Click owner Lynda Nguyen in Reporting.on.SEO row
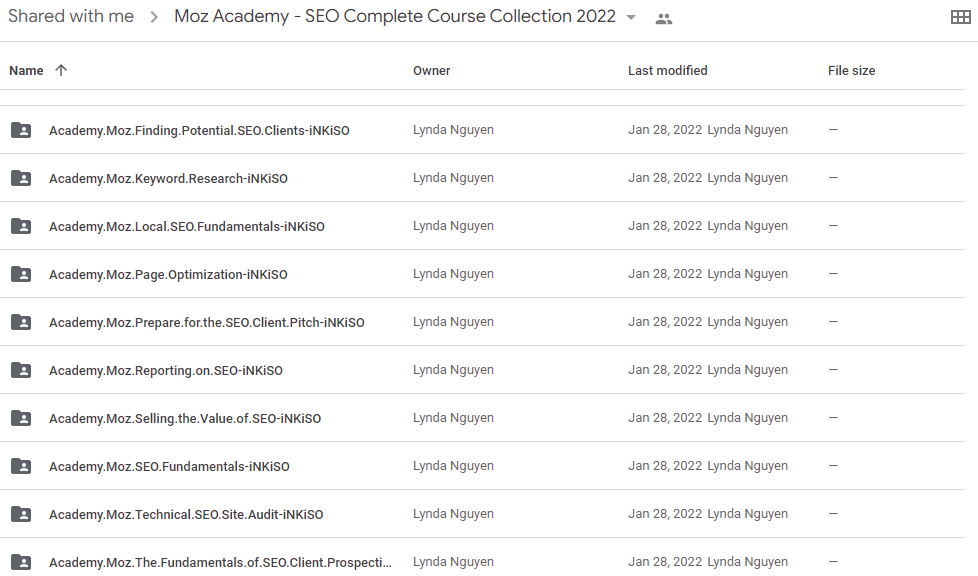Image resolution: width=978 pixels, height=576 pixels. (x=453, y=370)
